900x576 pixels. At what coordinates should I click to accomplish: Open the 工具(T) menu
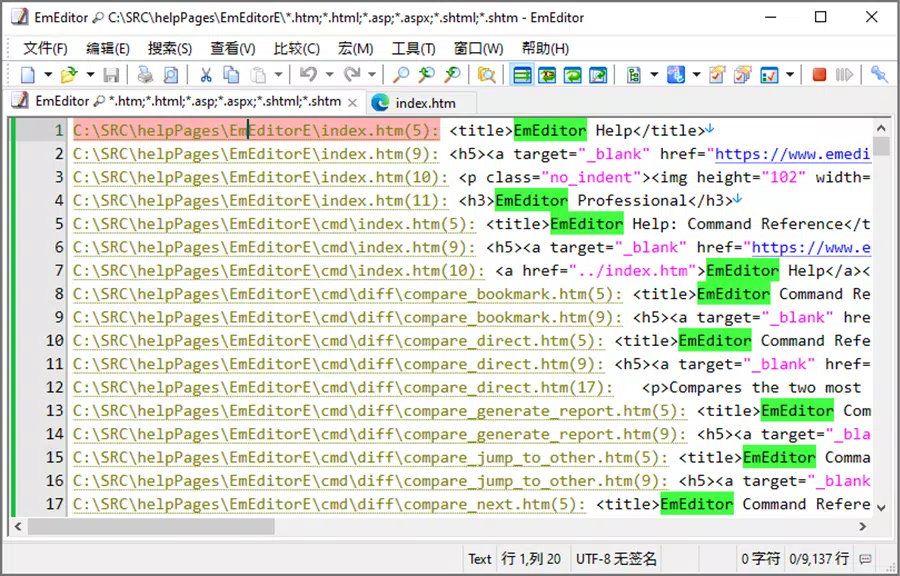point(413,48)
